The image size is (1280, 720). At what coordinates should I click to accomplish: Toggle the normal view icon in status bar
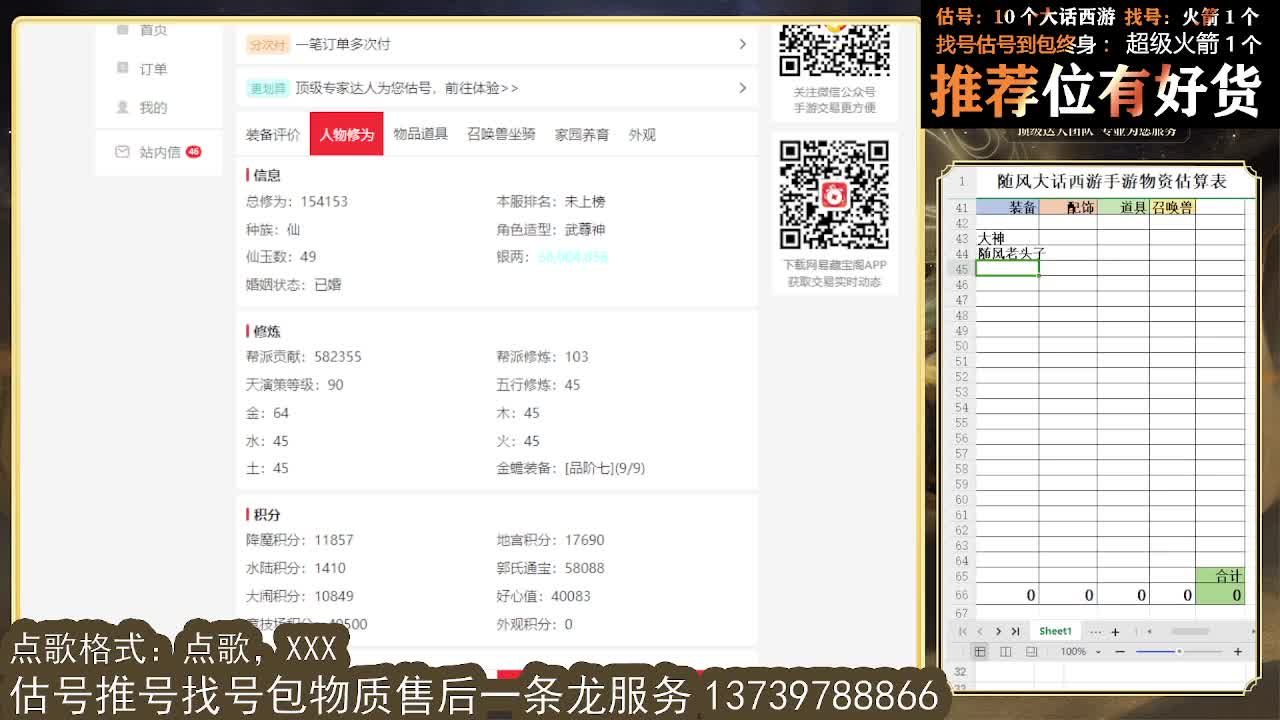pos(981,651)
